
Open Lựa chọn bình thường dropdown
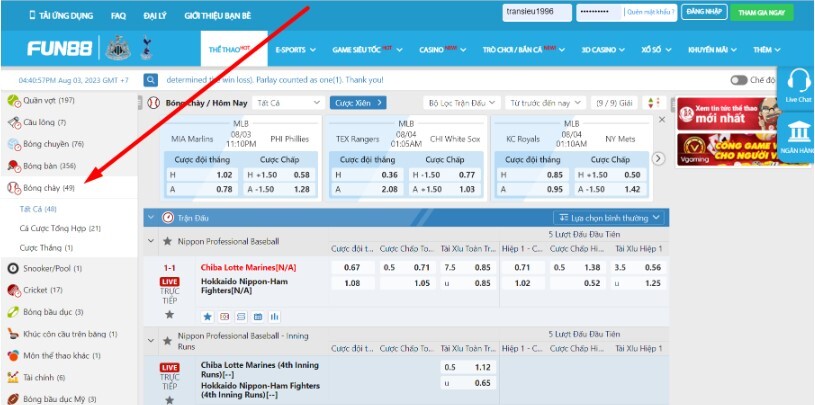coord(612,217)
